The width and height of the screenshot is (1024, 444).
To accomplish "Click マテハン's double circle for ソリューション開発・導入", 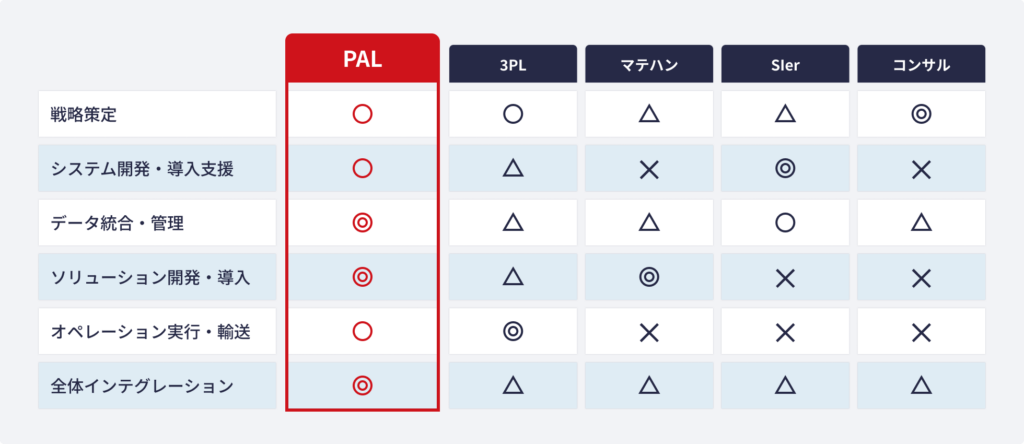I will (x=649, y=277).
